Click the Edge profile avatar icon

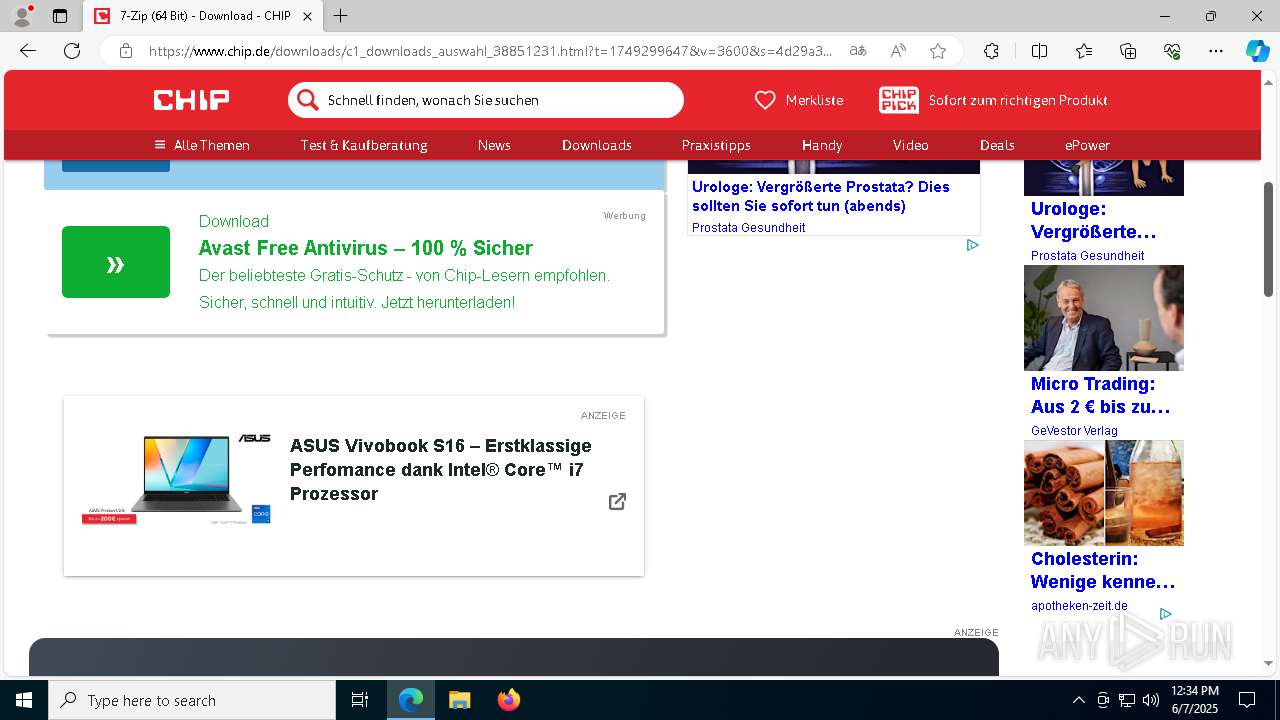coord(21,16)
